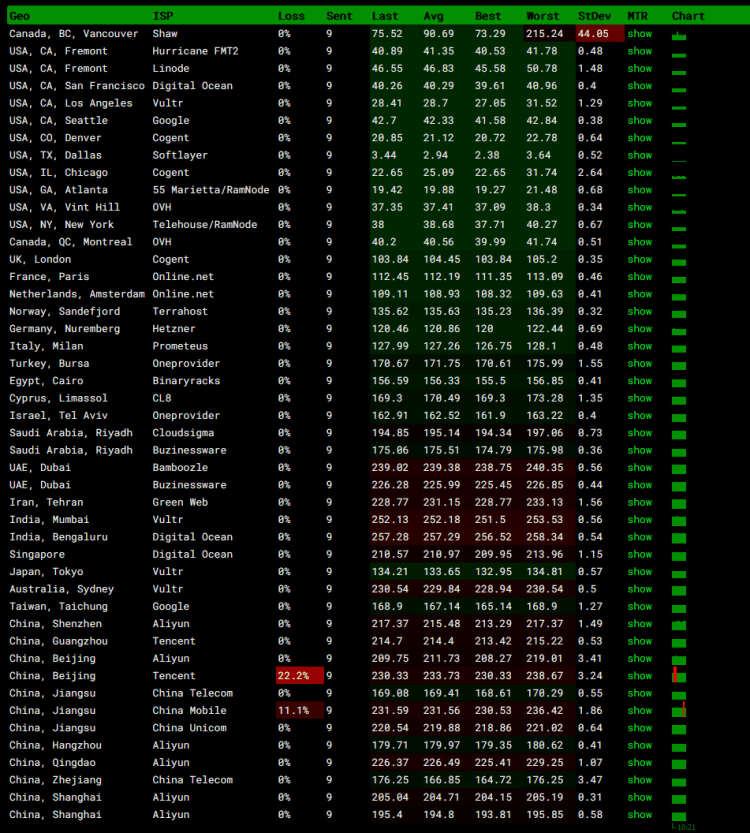Click 'Taiwan, Taichung' geo cell
The width and height of the screenshot is (750, 833).
[x=58, y=607]
